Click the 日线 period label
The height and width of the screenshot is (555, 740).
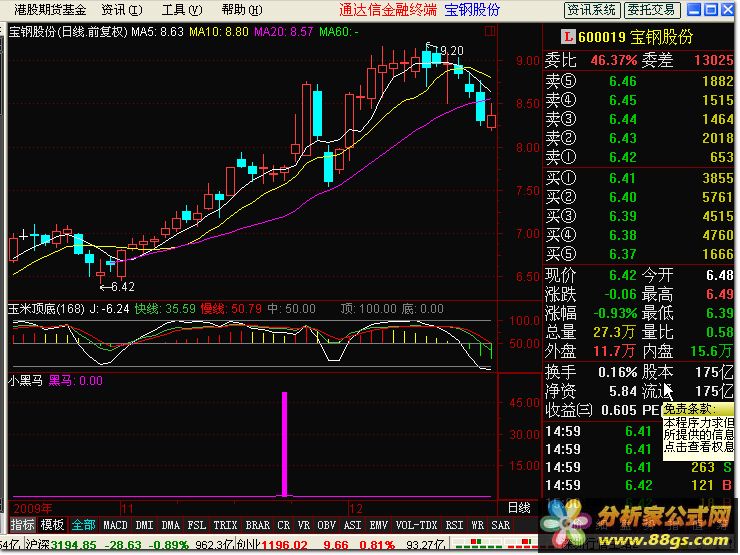519,508
